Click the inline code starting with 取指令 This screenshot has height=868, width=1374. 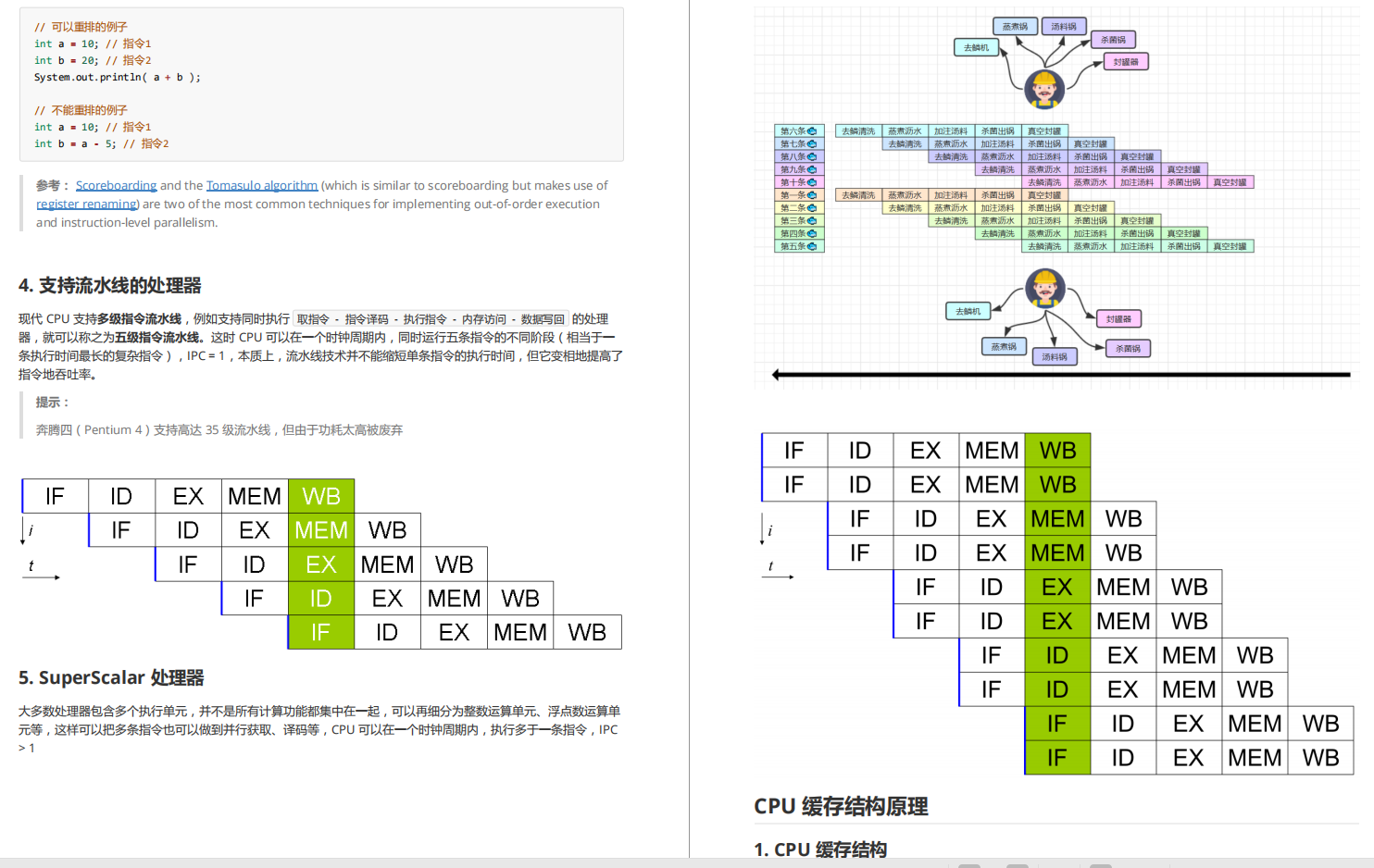431,319
